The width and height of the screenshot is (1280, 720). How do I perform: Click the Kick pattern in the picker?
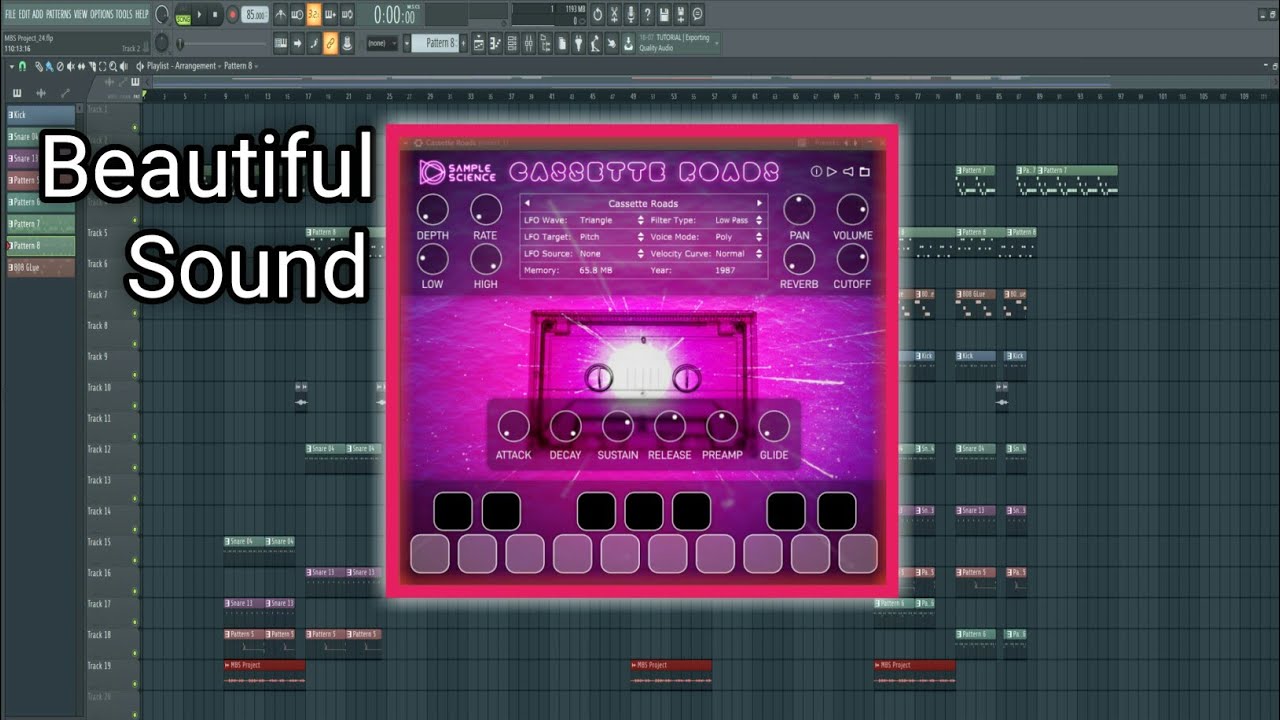coord(41,115)
